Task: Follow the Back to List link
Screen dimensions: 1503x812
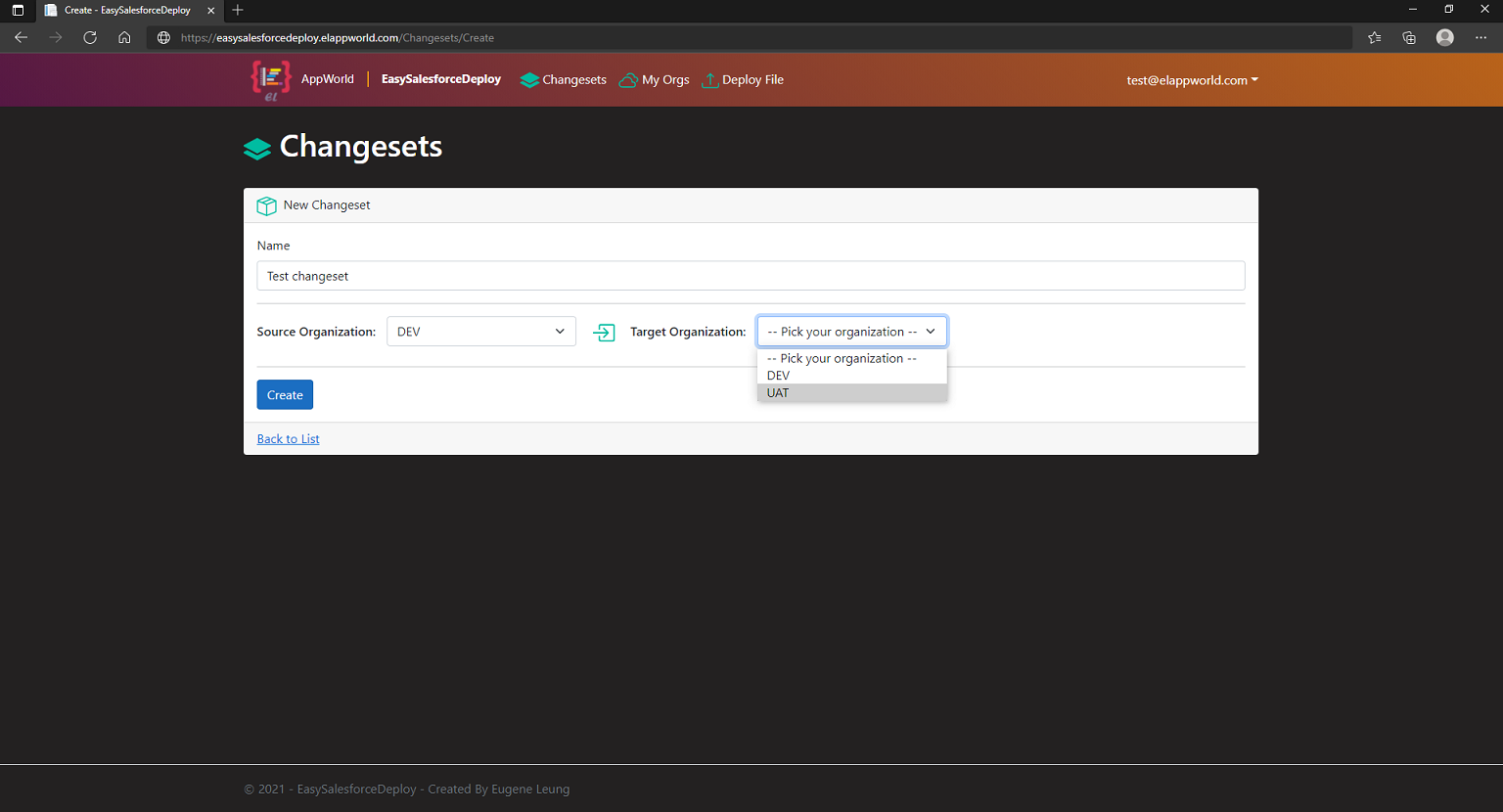Action: (x=288, y=439)
